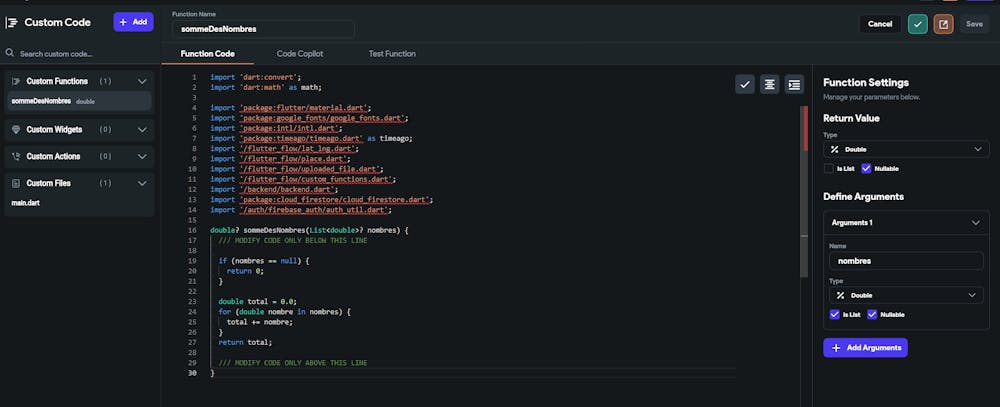
Task: Uncheck Nullable under Return Value
Action: (866, 169)
